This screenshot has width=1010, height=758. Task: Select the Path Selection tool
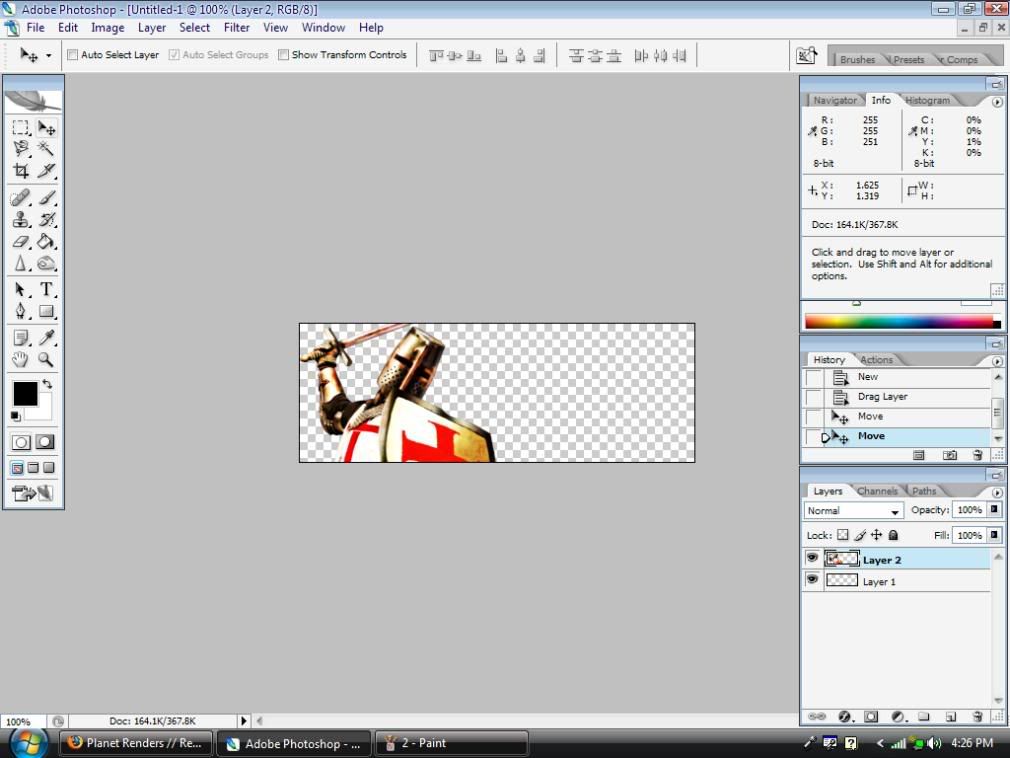pos(21,289)
